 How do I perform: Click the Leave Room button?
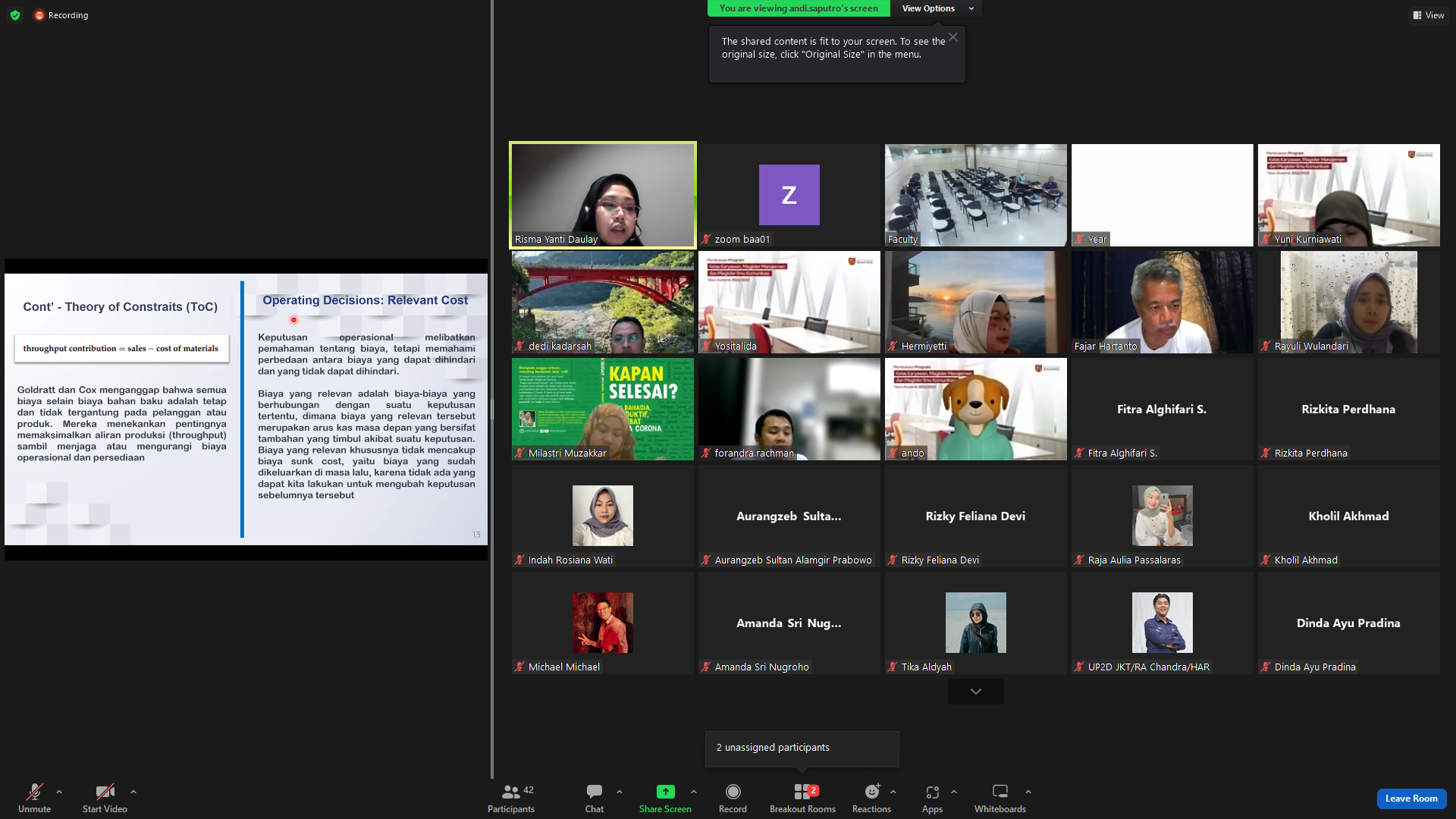click(1411, 799)
